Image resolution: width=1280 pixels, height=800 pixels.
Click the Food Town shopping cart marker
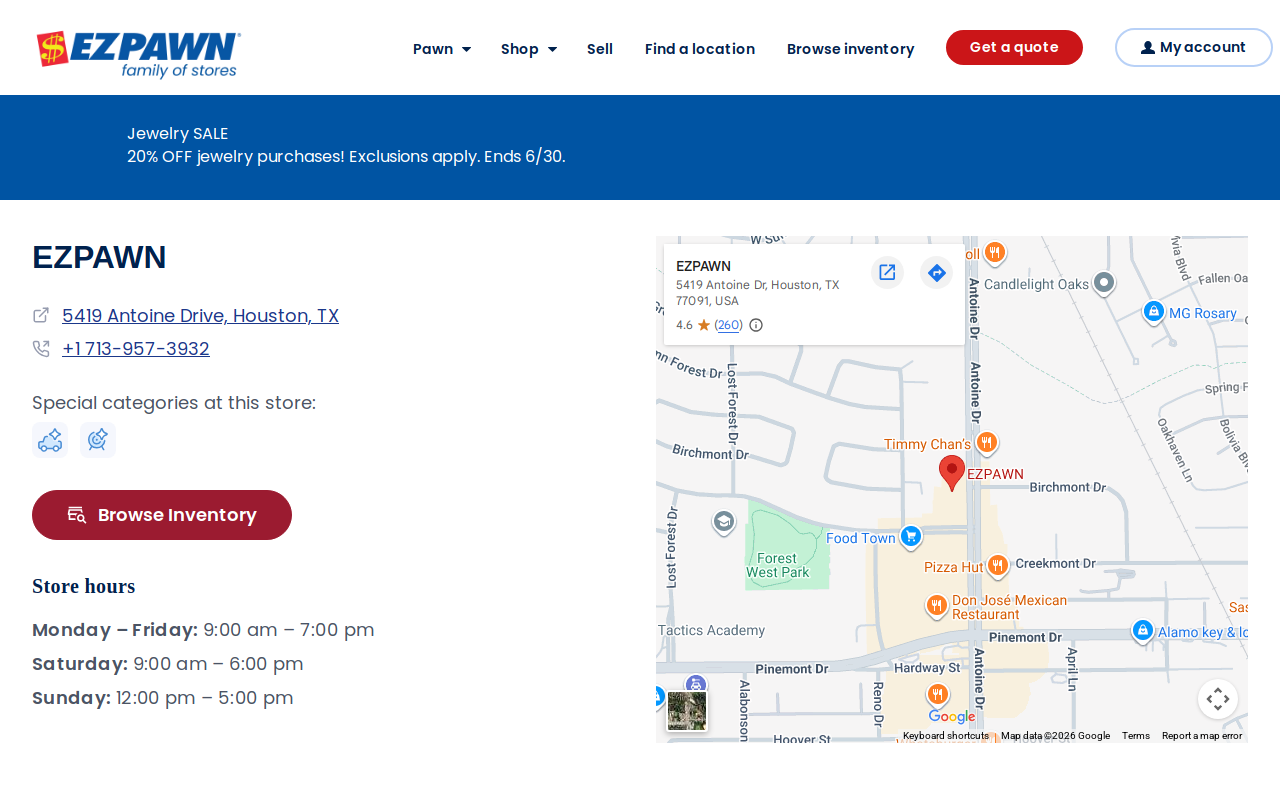click(x=910, y=537)
